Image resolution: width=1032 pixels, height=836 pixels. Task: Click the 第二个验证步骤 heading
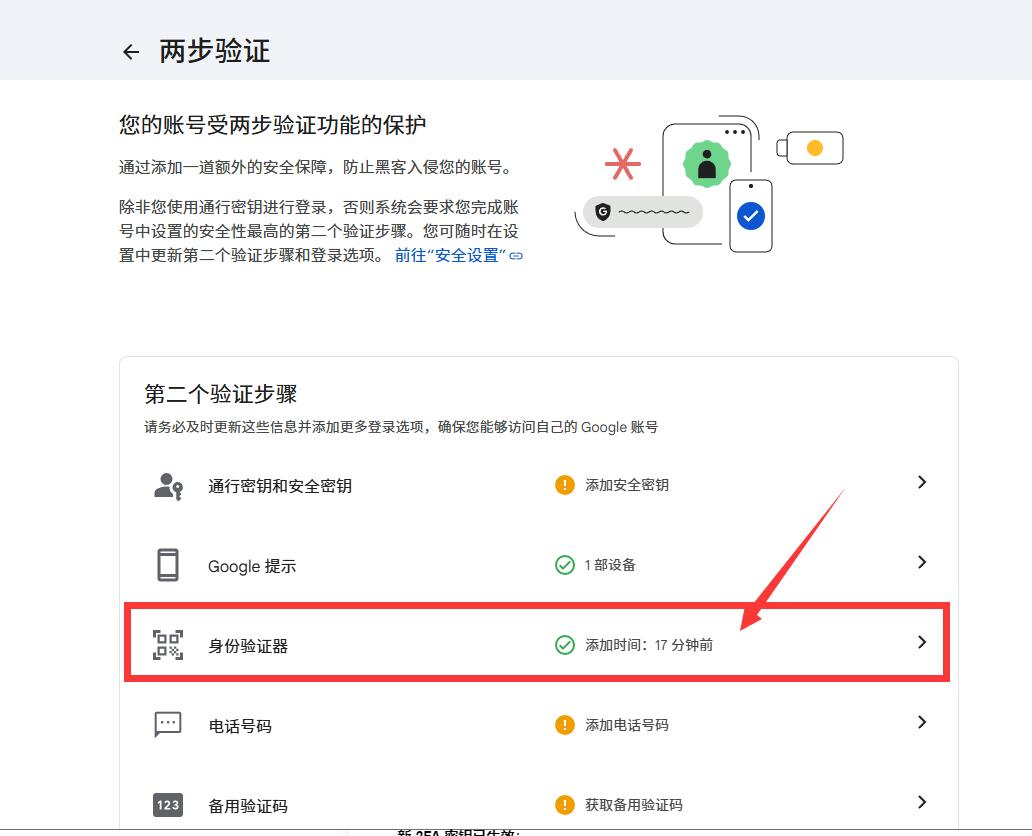[220, 394]
